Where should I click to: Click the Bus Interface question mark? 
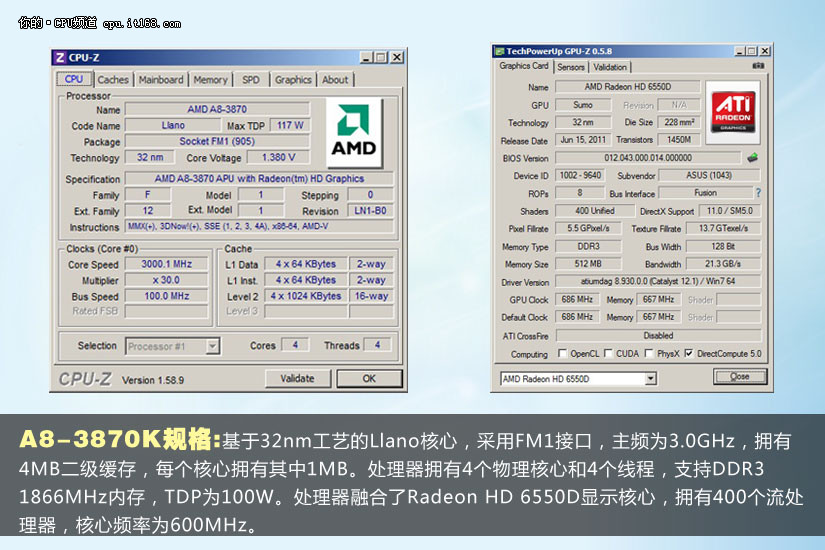tap(758, 193)
